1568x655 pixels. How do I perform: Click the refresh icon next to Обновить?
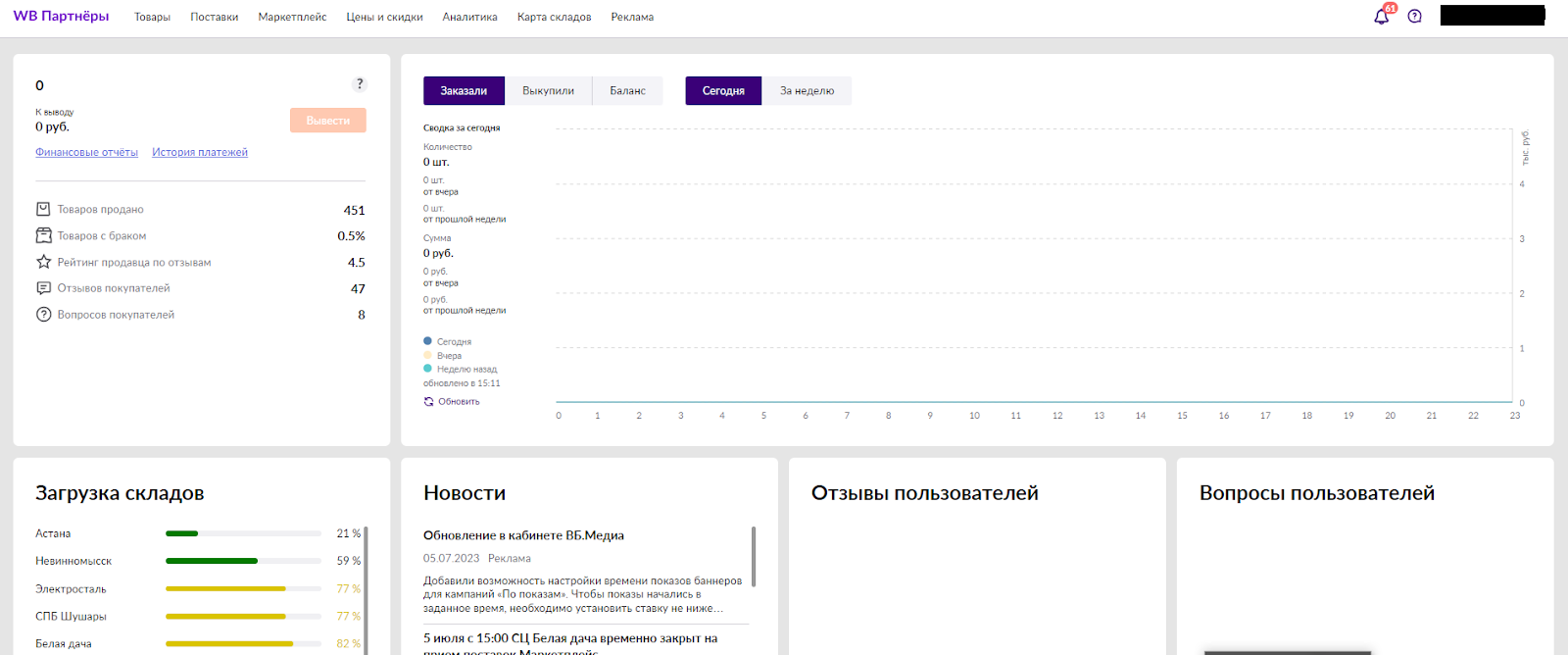(x=428, y=402)
